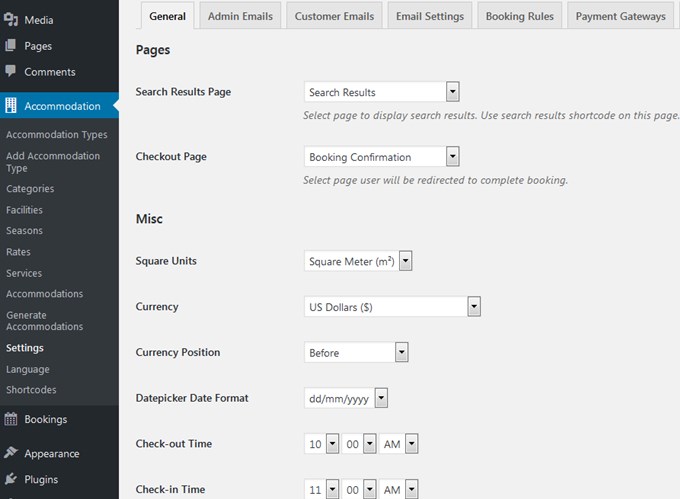Open the Facilities submenu link
The image size is (680, 499).
pyautogui.click(x=24, y=210)
